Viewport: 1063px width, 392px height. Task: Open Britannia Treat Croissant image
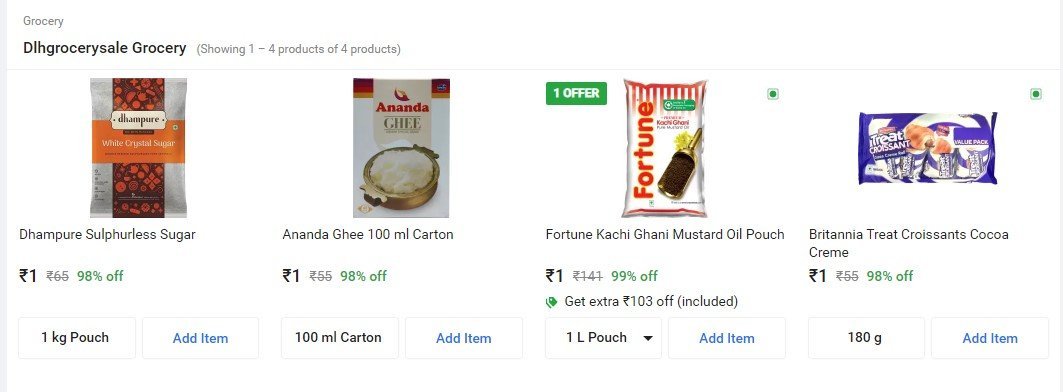tap(927, 148)
